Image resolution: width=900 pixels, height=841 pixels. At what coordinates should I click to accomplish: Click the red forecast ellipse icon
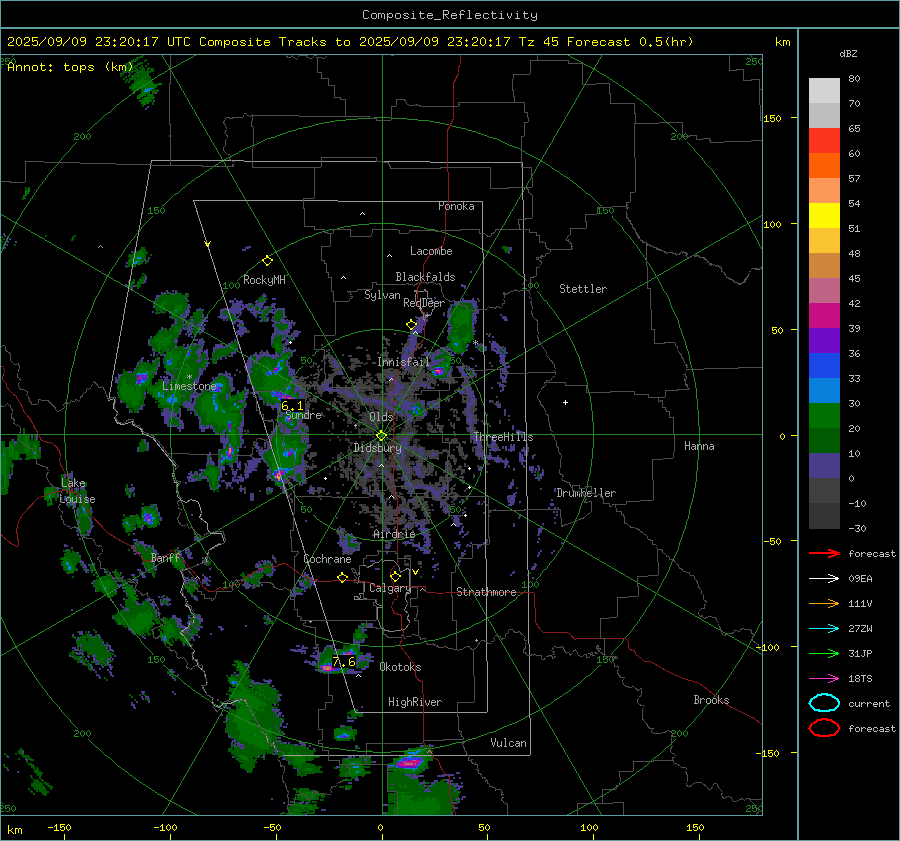click(824, 728)
